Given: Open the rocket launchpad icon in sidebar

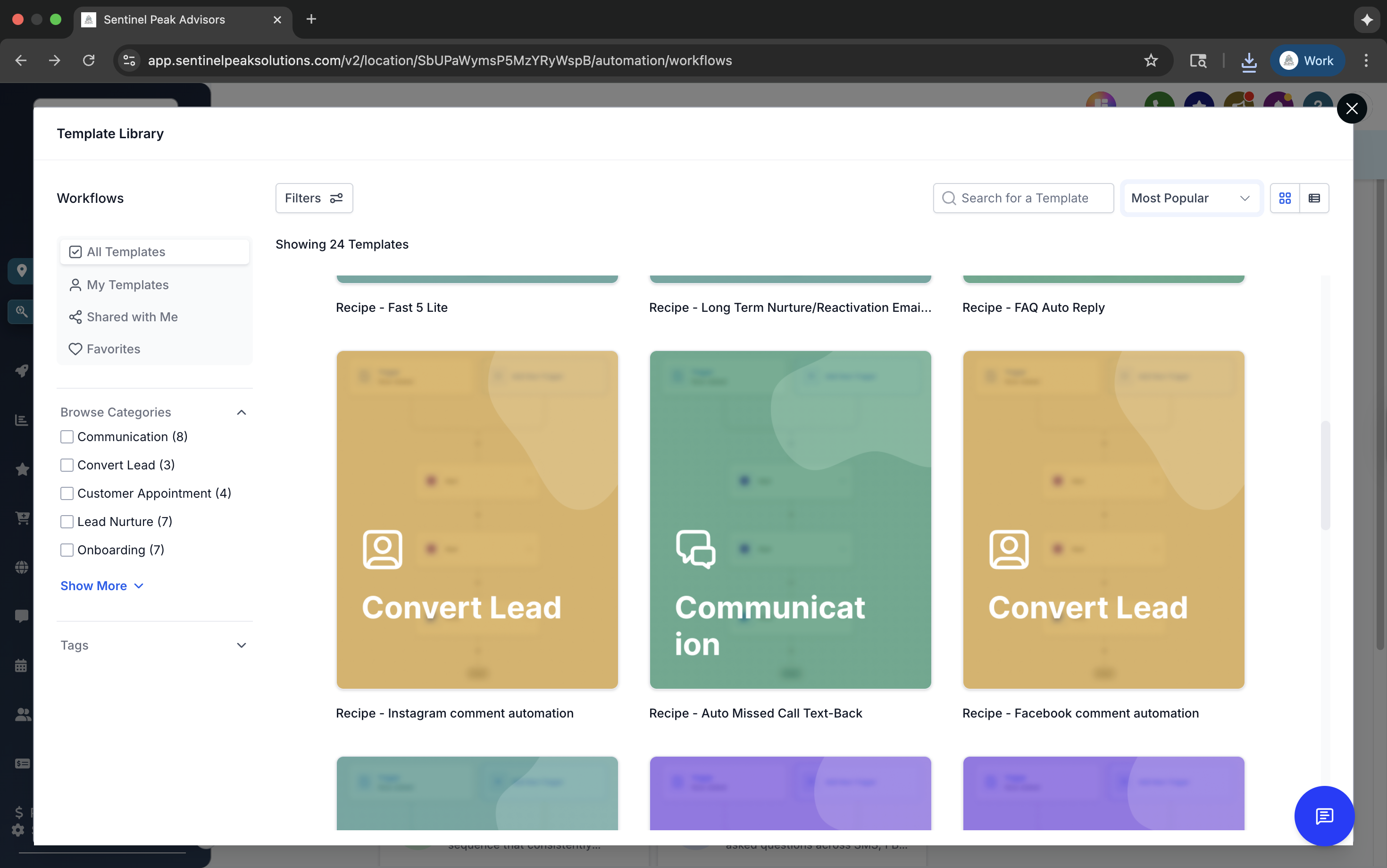Looking at the screenshot, I should pyautogui.click(x=21, y=370).
